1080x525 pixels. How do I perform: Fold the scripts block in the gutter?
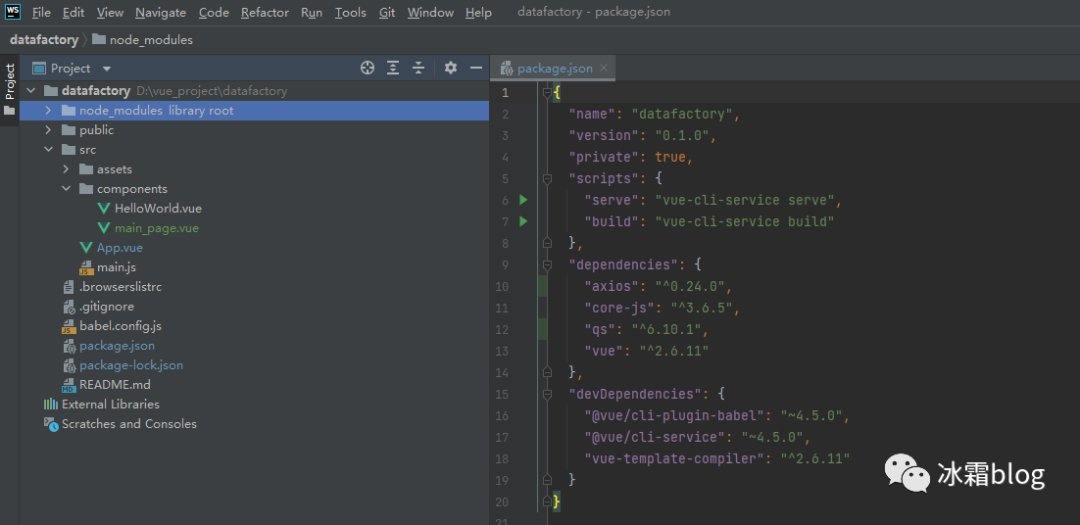(547, 178)
